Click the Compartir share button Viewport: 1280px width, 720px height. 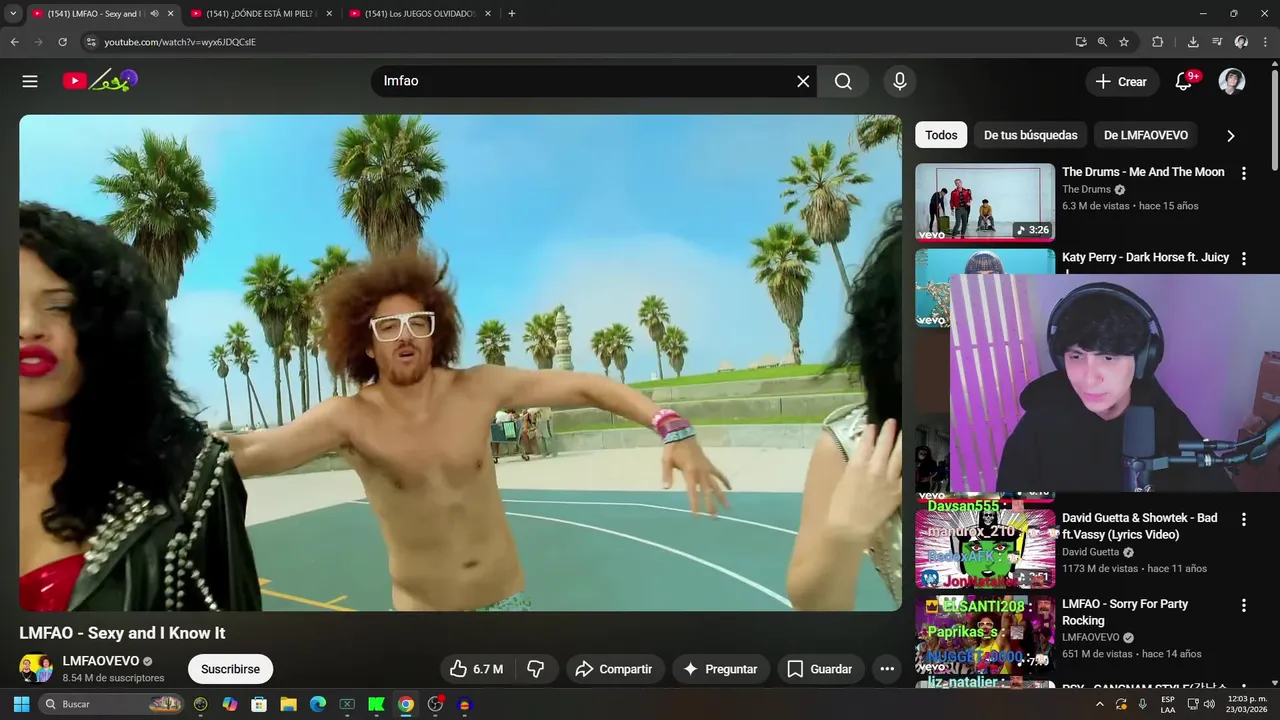click(614, 669)
